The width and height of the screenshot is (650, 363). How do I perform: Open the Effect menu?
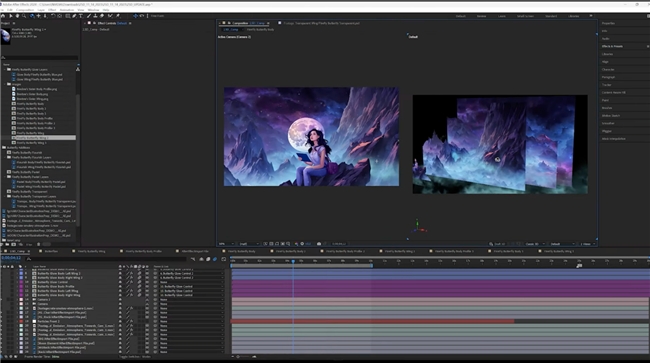(x=52, y=10)
